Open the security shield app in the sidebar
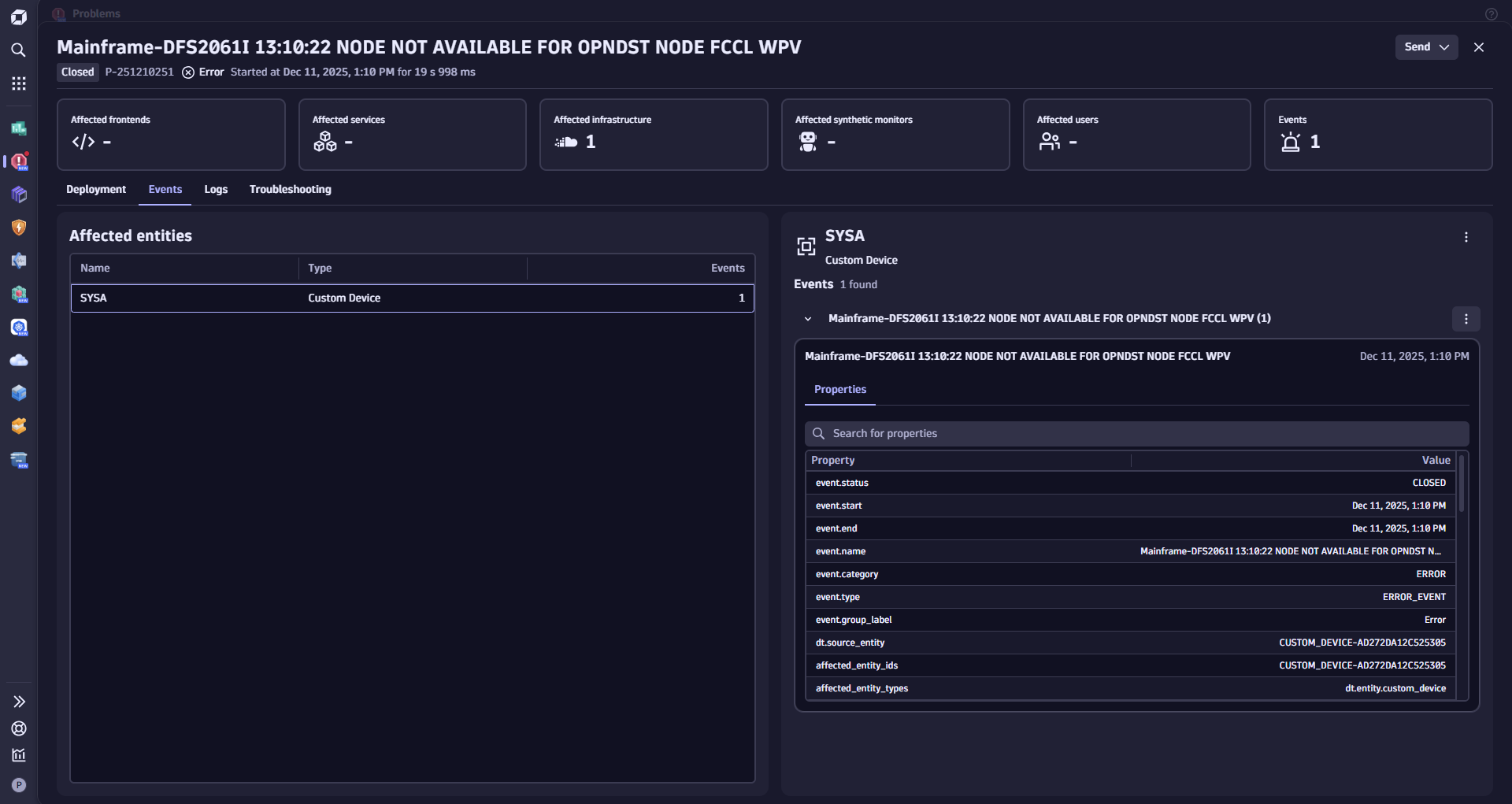This screenshot has width=1512, height=804. point(19,228)
